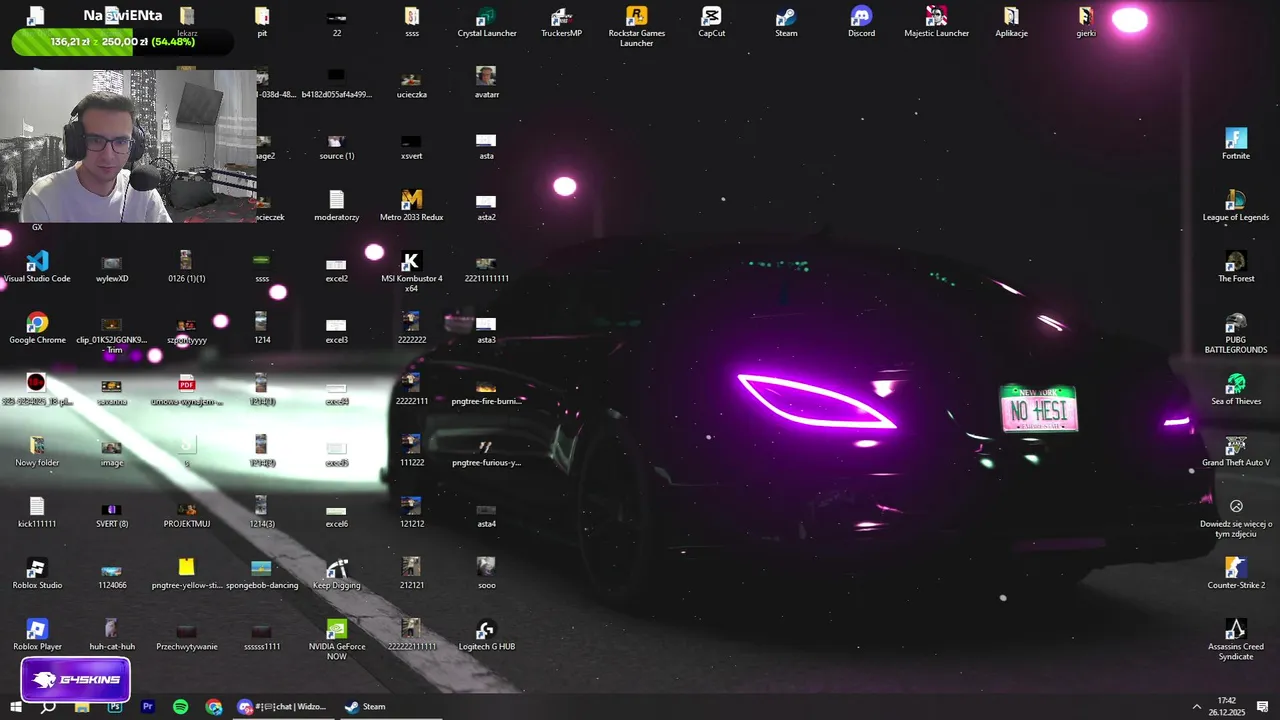Screen dimensions: 1280x720
Task: Open the notification center icon
Action: tap(1263, 707)
